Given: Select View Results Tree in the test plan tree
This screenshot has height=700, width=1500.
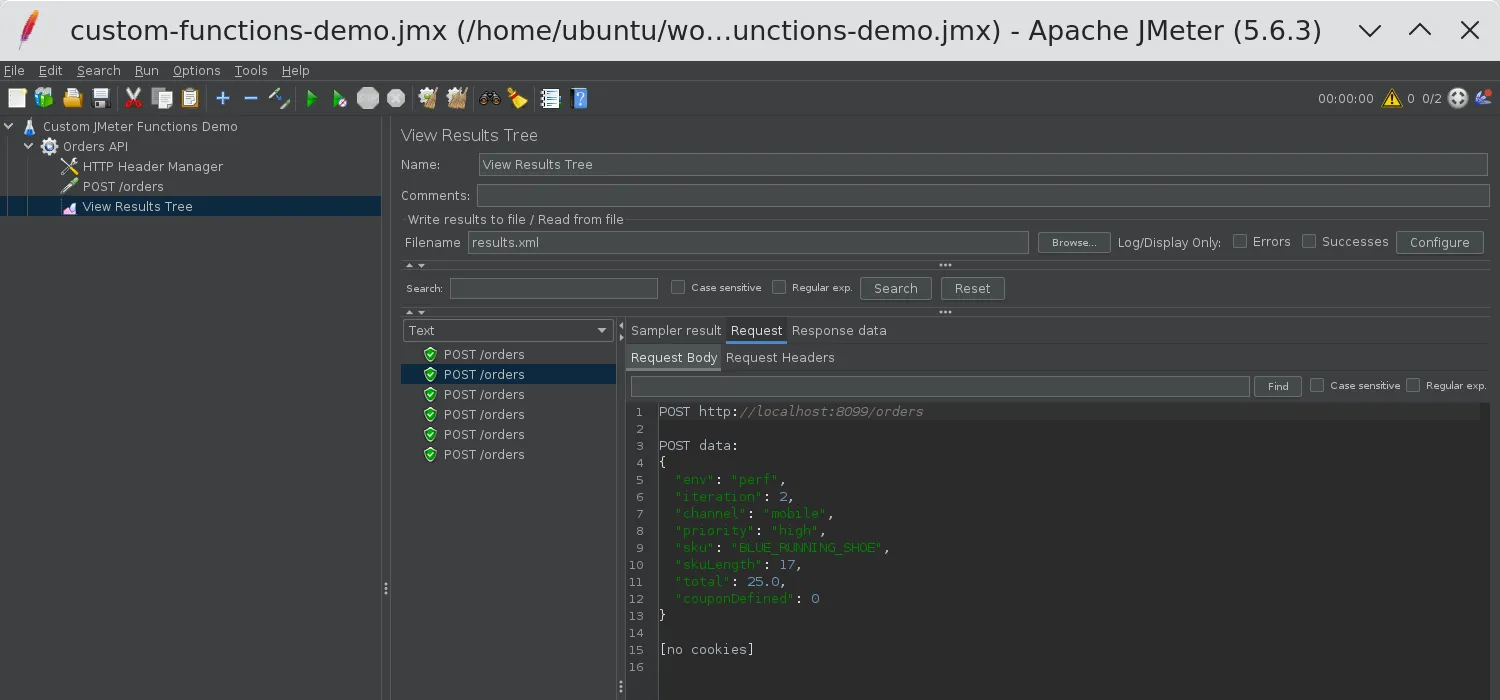Looking at the screenshot, I should tap(137, 206).
